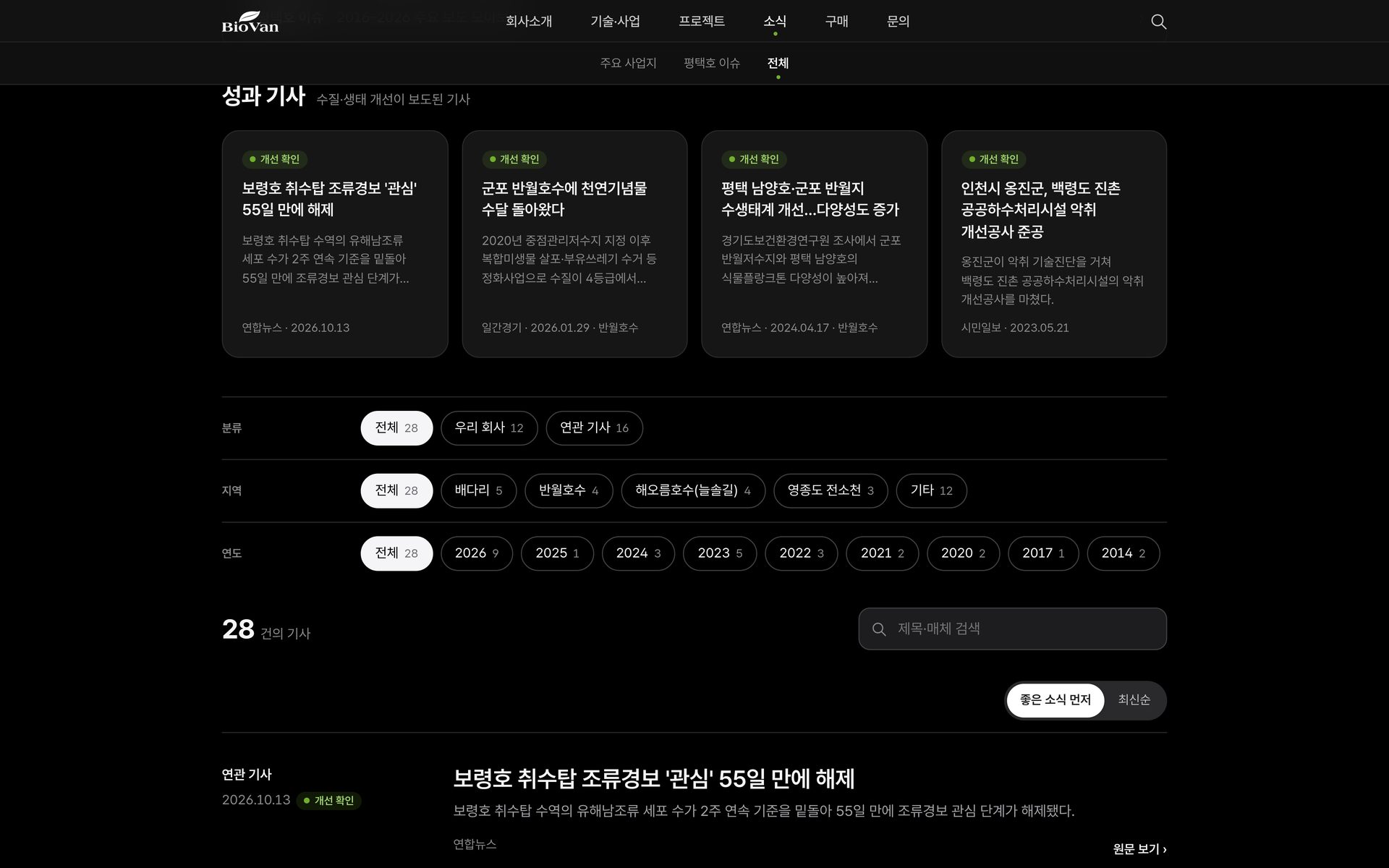Filter year by 2017
Viewport: 1389px width, 868px height.
(1043, 553)
